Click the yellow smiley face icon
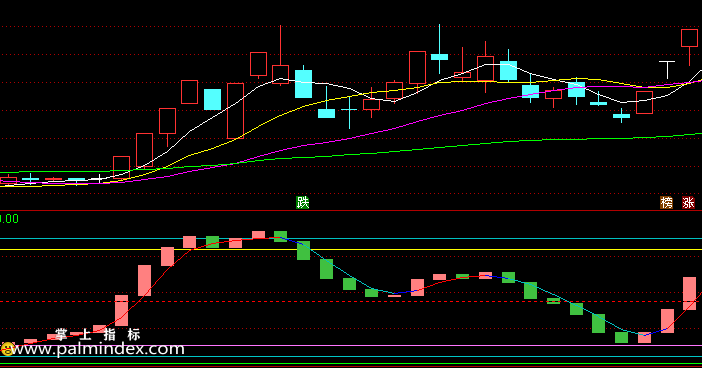The width and height of the screenshot is (702, 368). (7, 349)
